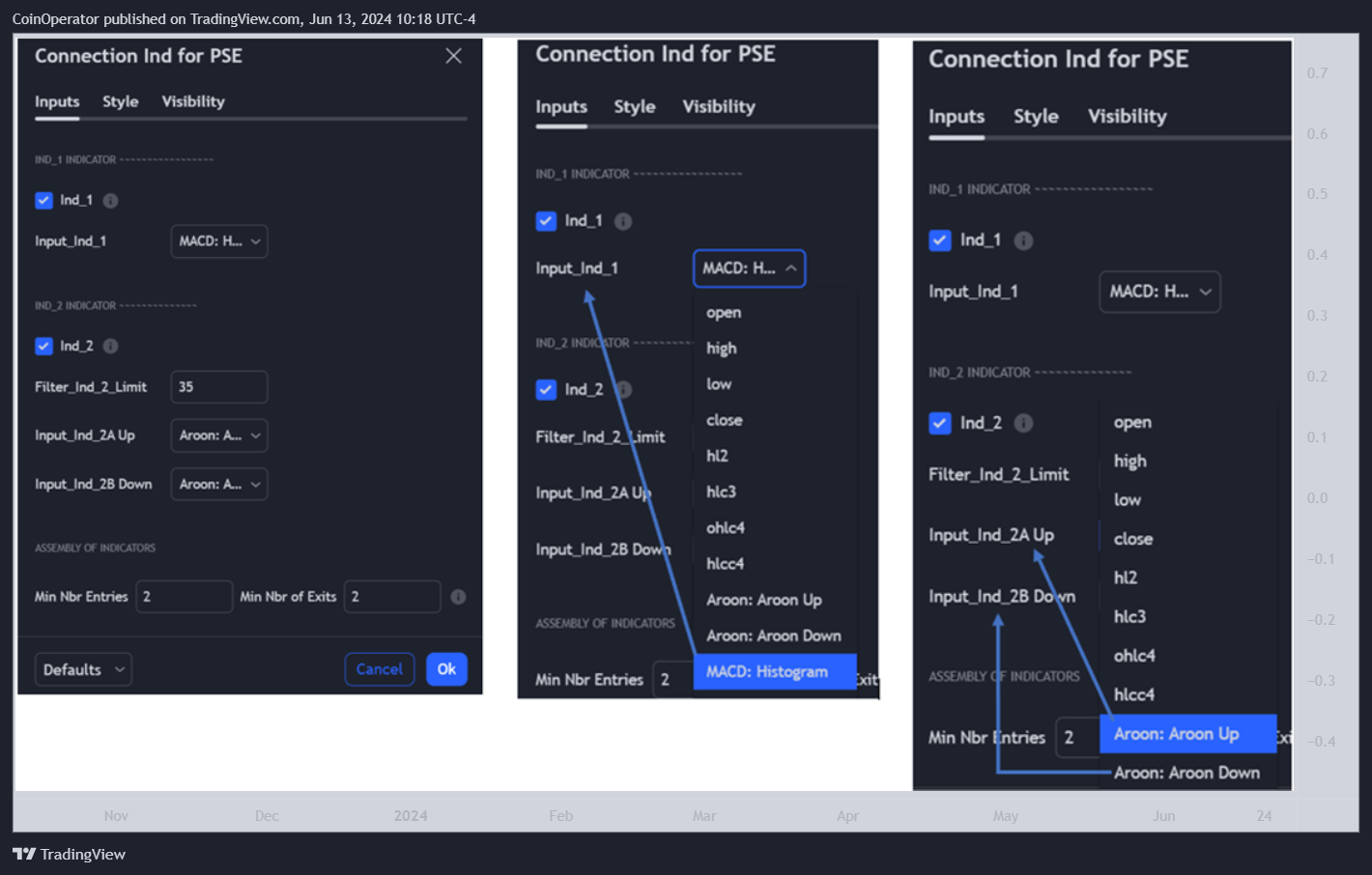The image size is (1372, 875).
Task: Select Inputs tab in right dialog
Action: 957,117
